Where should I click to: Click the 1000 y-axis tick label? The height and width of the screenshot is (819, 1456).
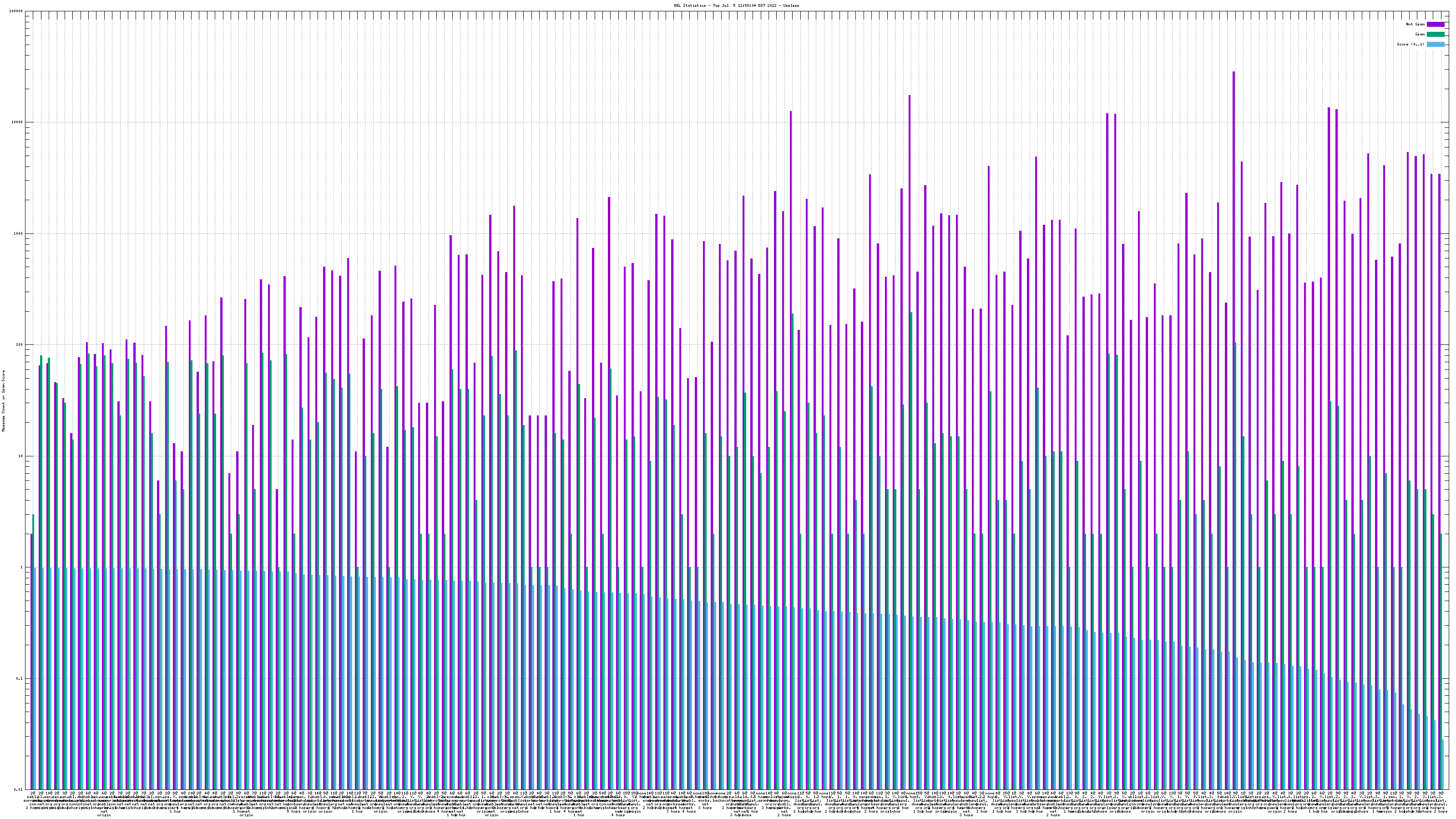[x=19, y=234]
